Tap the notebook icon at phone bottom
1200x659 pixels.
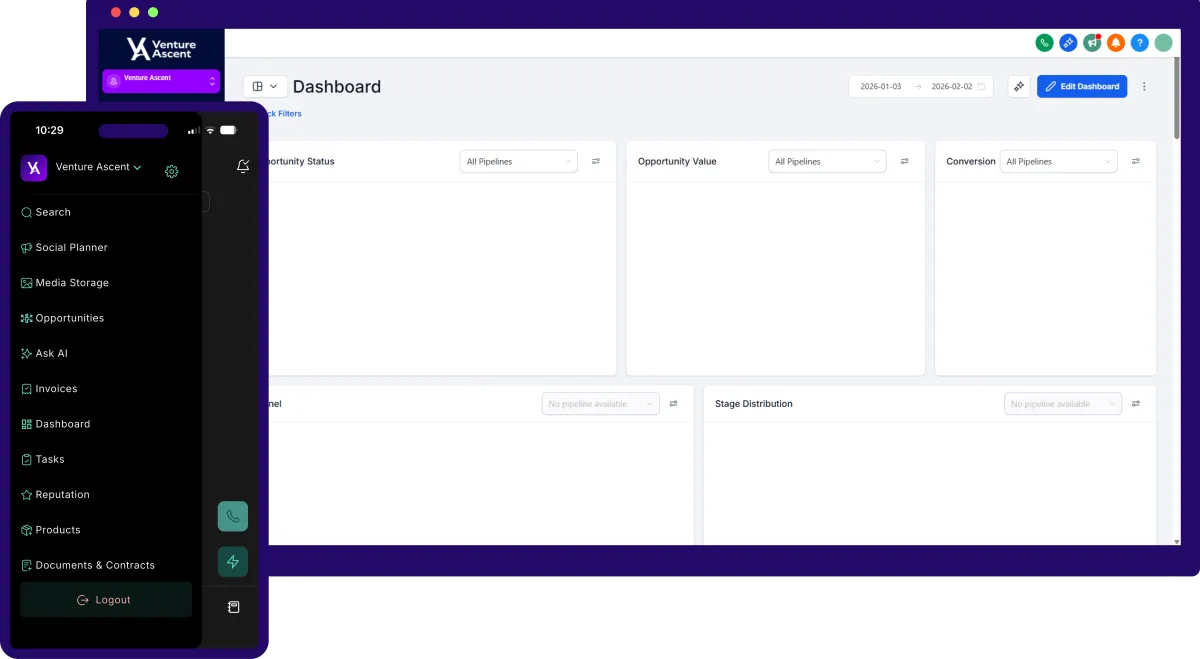234,607
